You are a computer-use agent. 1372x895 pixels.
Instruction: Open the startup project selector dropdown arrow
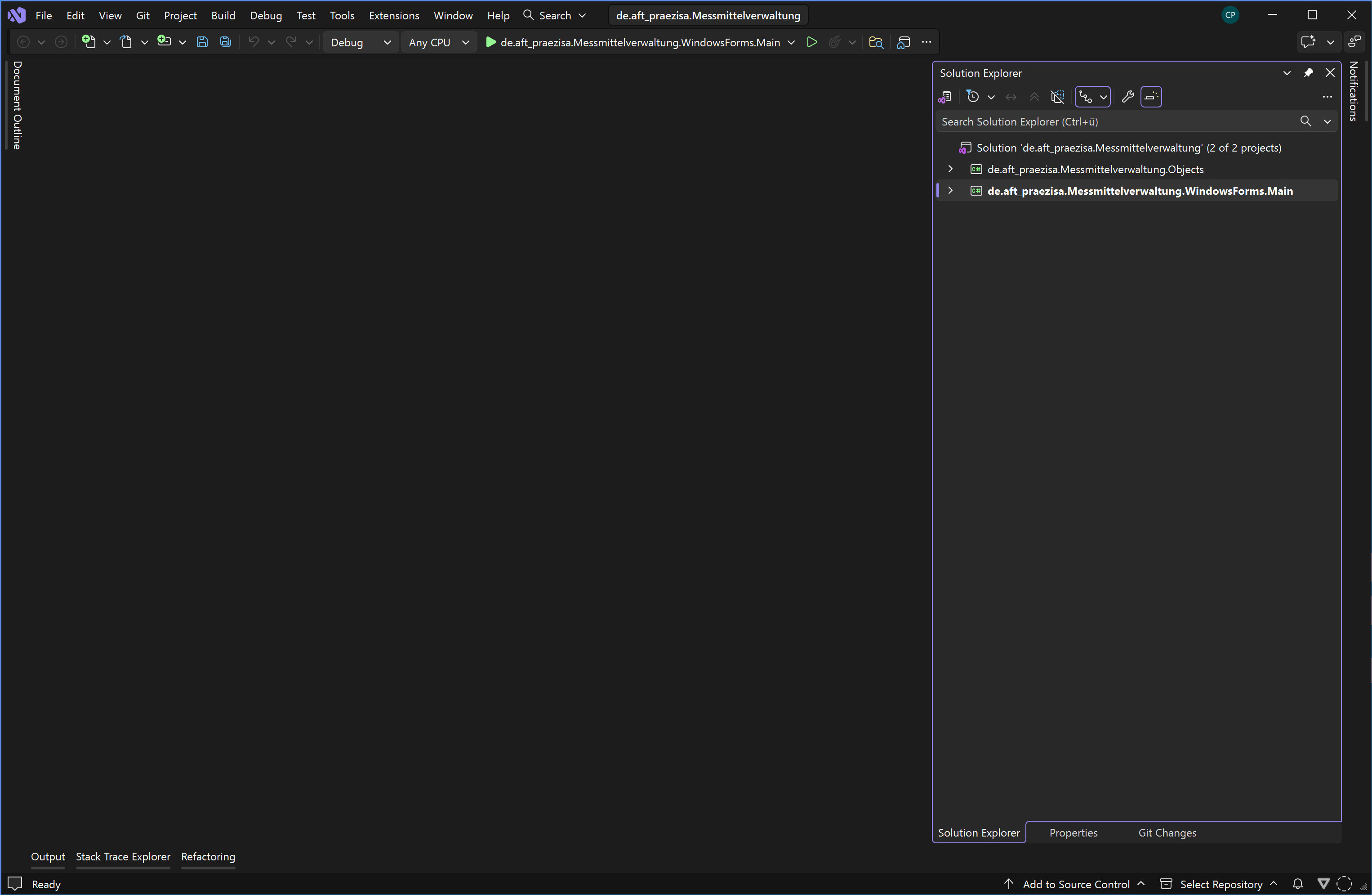[x=792, y=42]
